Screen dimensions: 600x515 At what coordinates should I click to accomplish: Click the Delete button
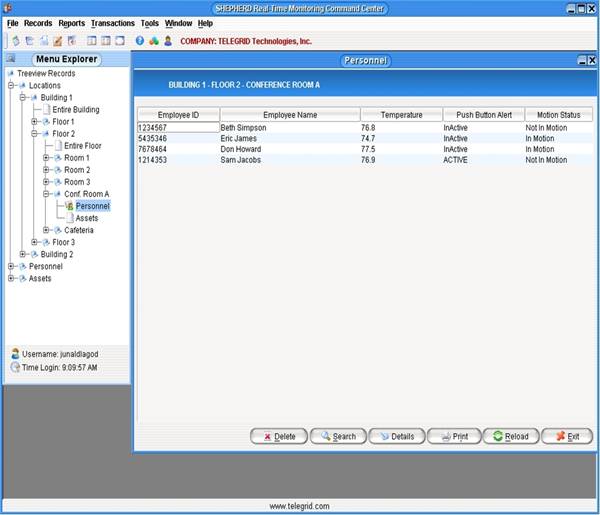point(279,436)
